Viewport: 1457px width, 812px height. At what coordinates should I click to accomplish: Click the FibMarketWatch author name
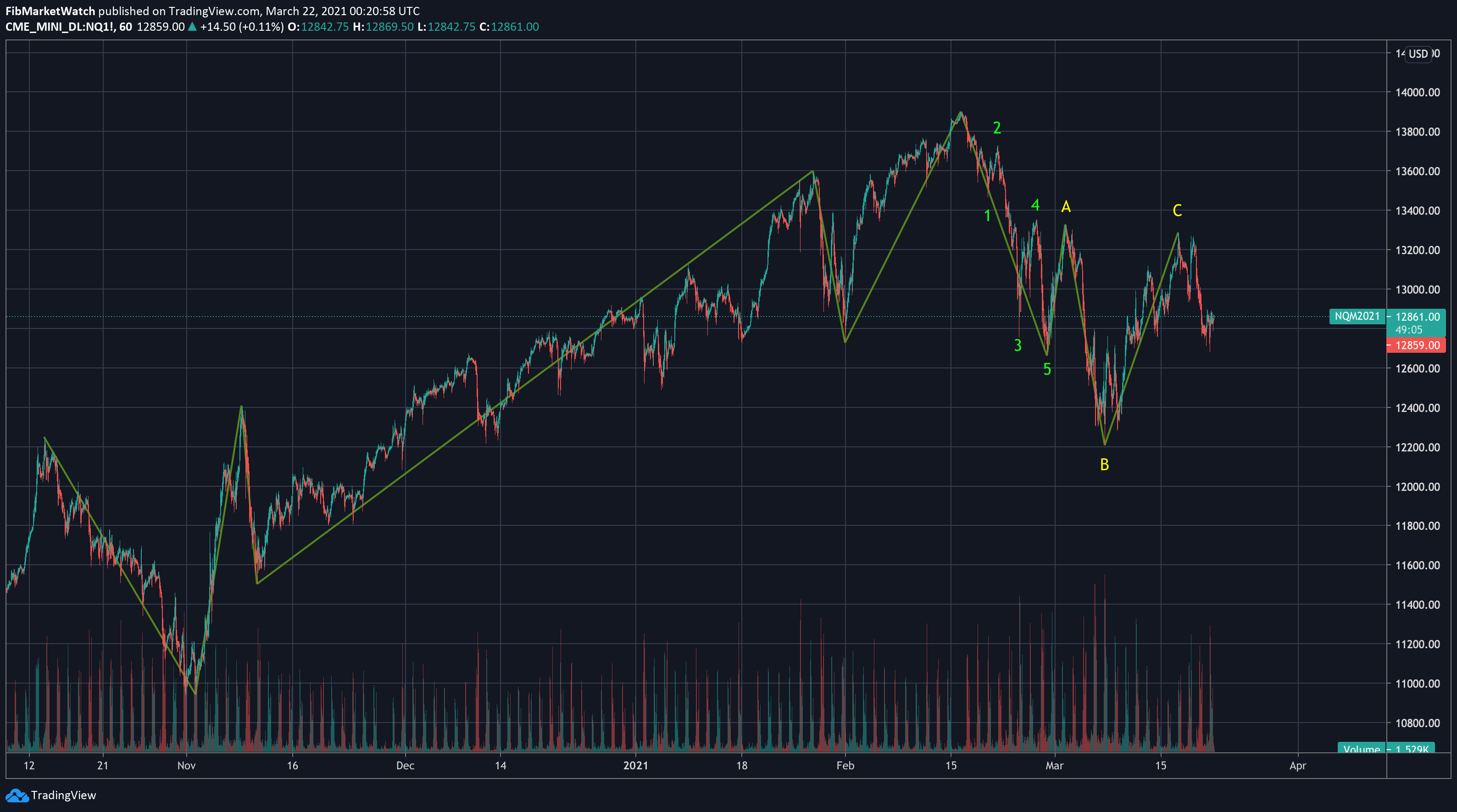pyautogui.click(x=50, y=11)
